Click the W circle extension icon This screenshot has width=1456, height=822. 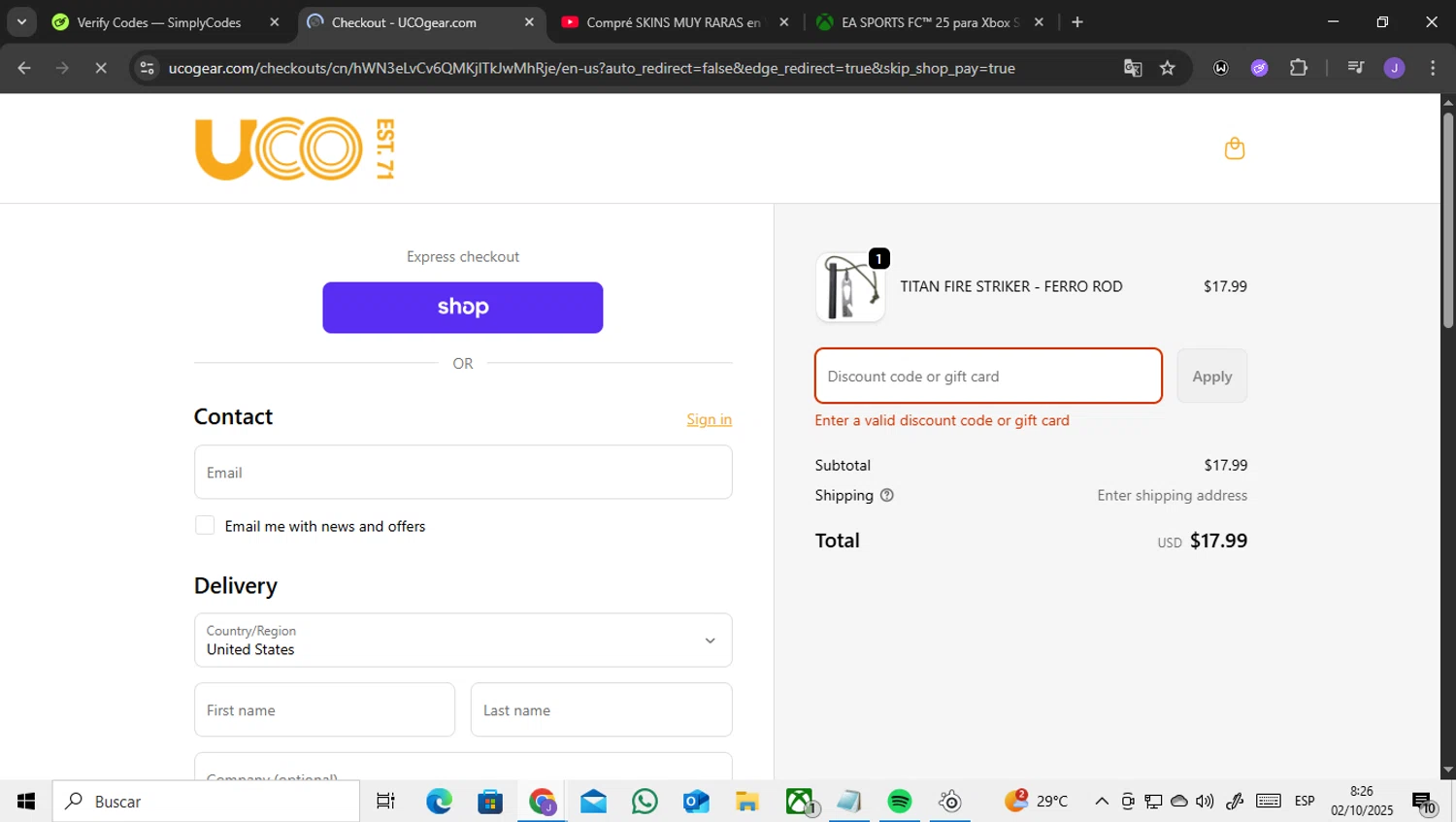coord(1221,68)
